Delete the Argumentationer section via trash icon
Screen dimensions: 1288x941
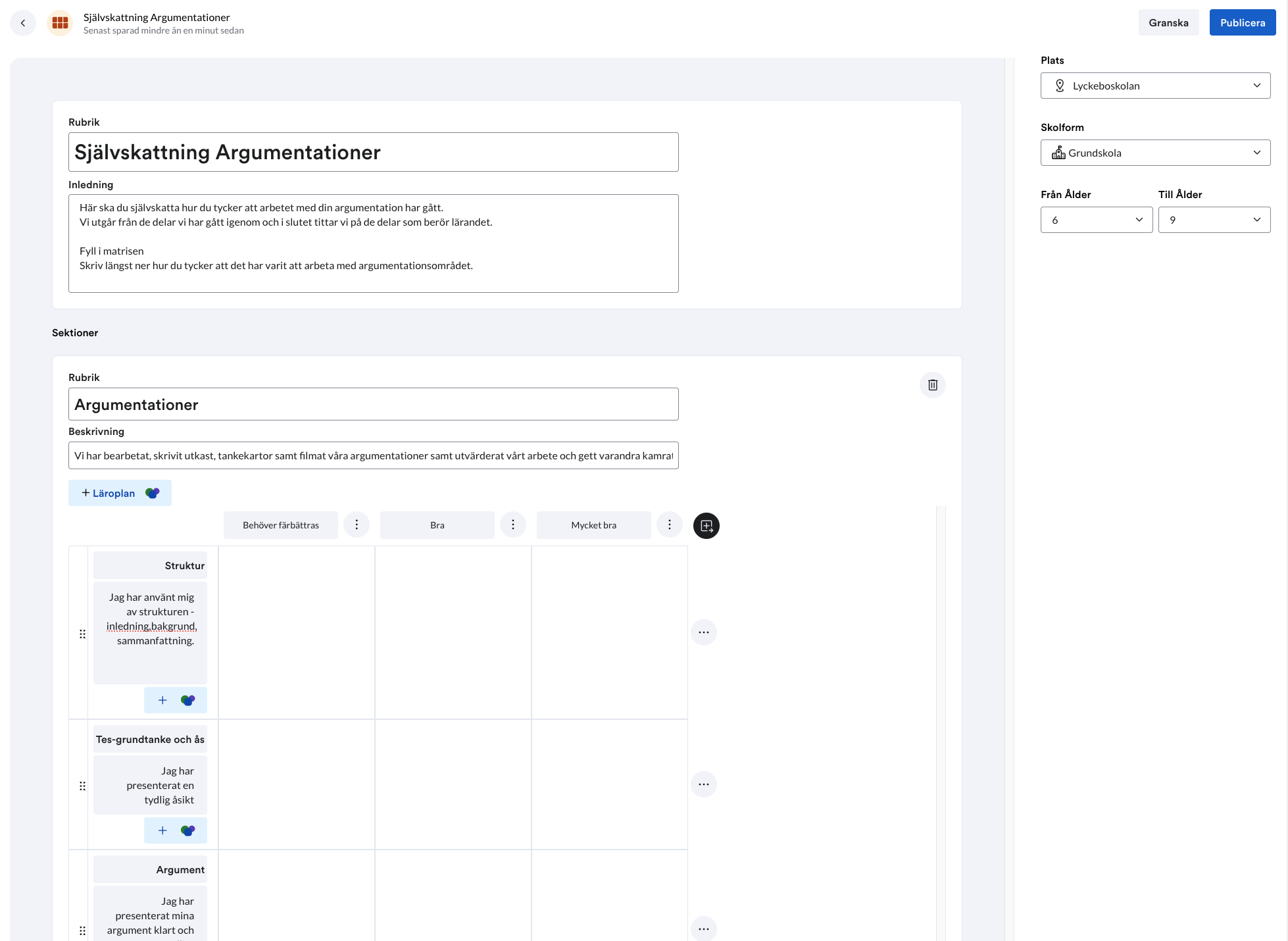tap(932, 385)
